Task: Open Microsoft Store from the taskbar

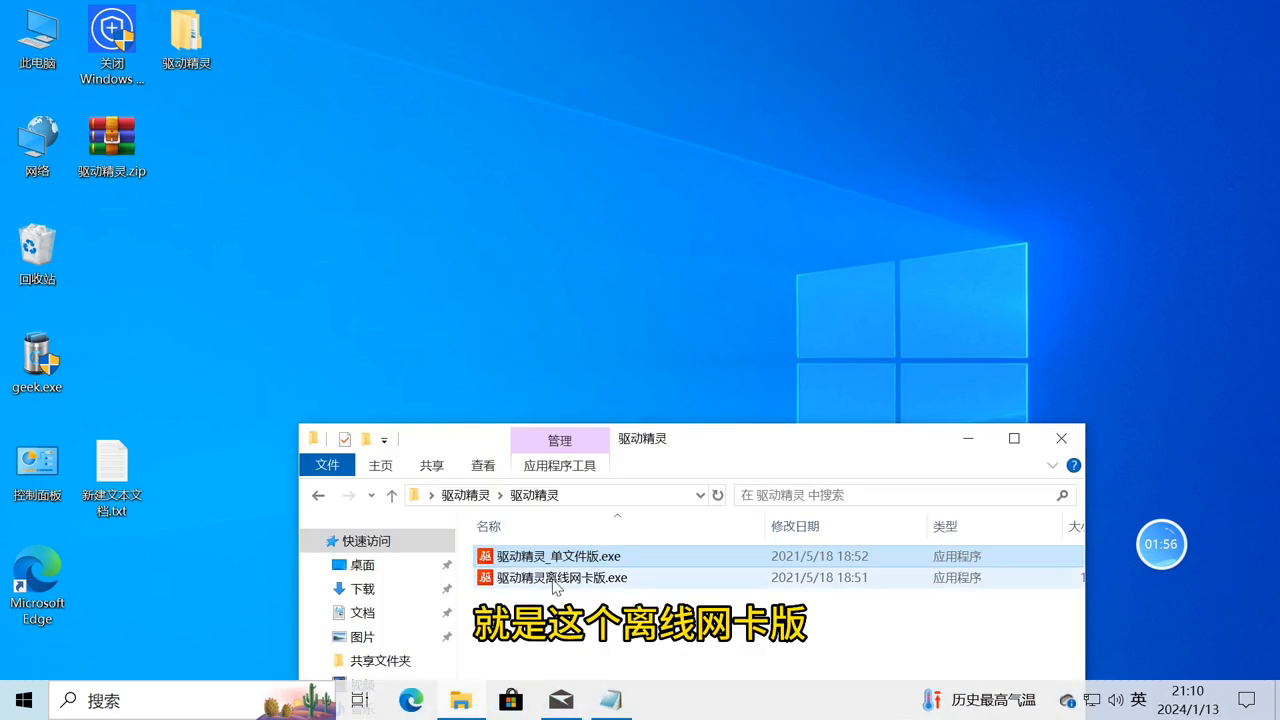Action: coord(511,700)
